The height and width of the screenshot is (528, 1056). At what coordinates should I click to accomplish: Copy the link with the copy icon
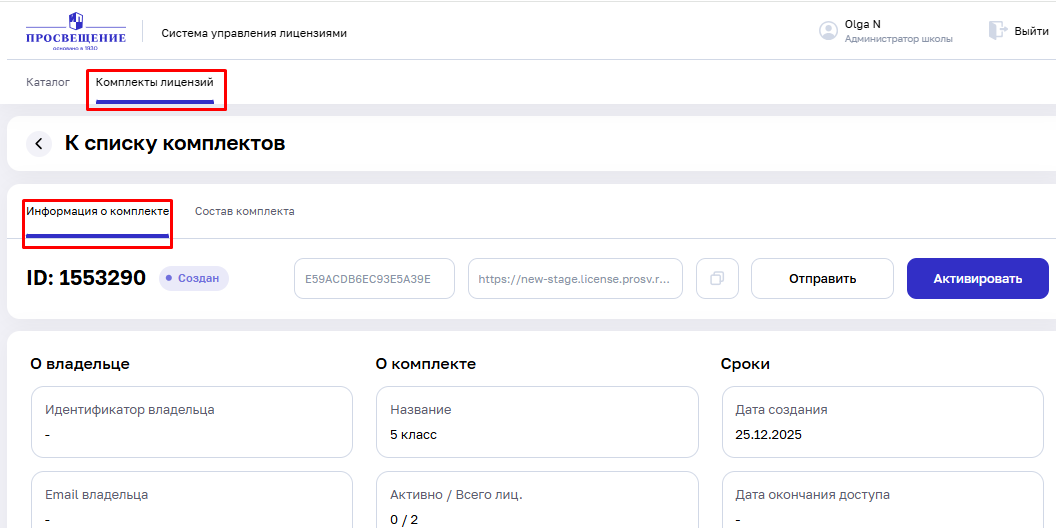click(x=717, y=279)
